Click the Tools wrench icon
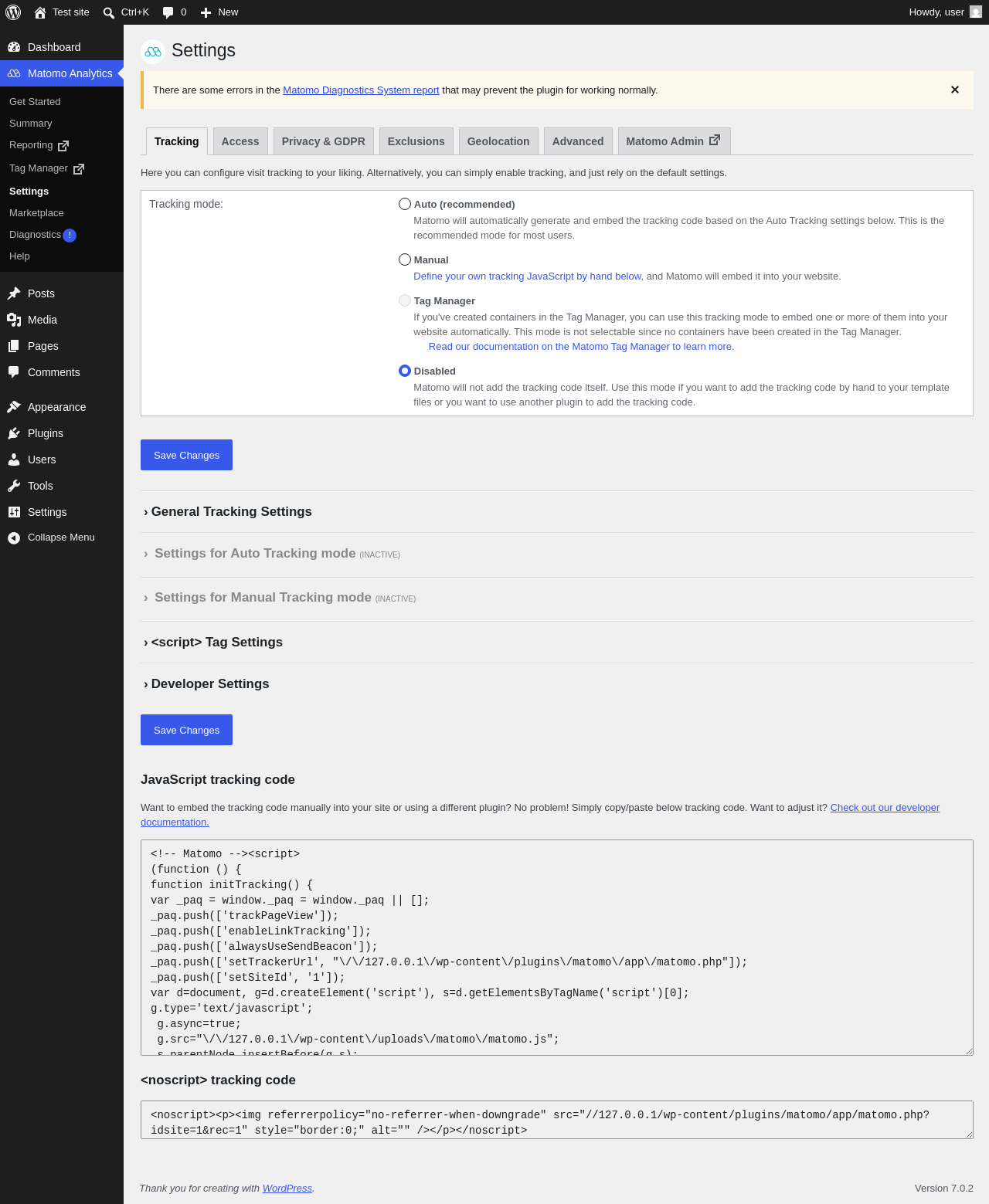This screenshot has height=1204, width=989. [14, 486]
